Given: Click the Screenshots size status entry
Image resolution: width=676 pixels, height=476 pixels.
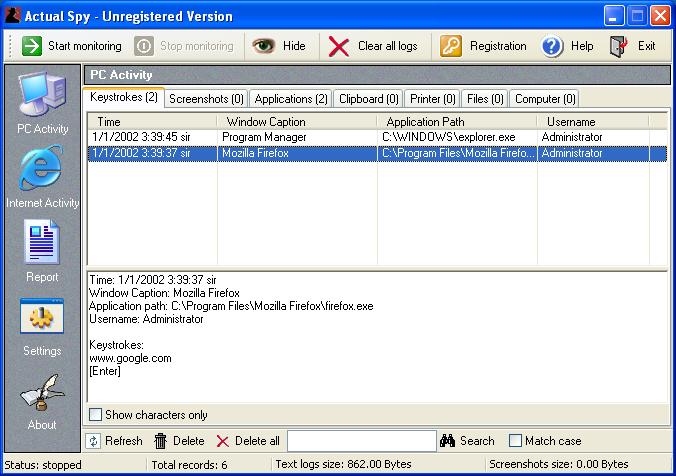Looking at the screenshot, I should [558, 464].
